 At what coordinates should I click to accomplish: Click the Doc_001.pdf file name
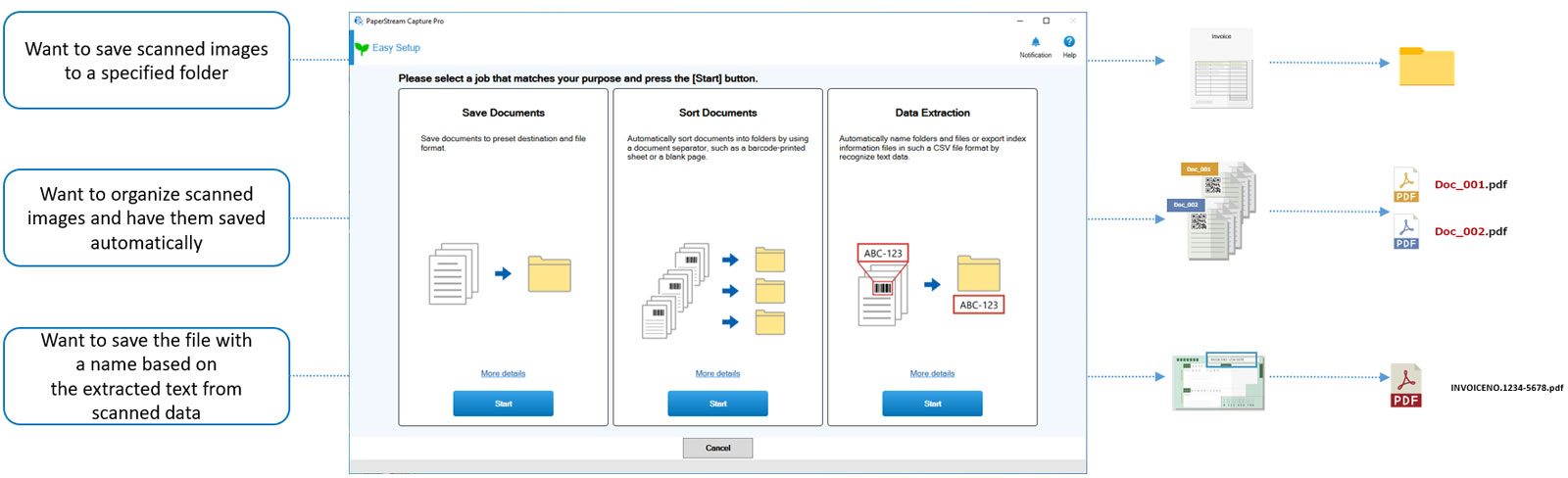pos(1470,184)
